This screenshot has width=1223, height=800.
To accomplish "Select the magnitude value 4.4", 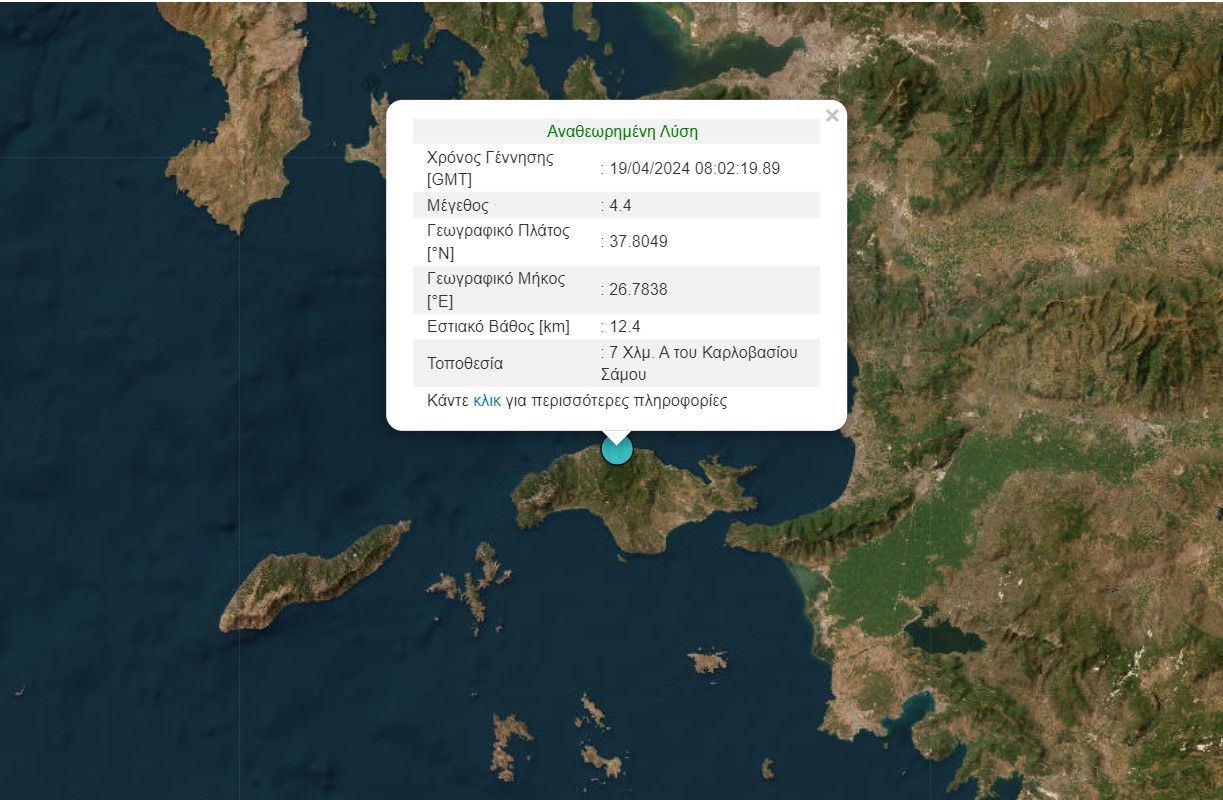I will [621, 206].
